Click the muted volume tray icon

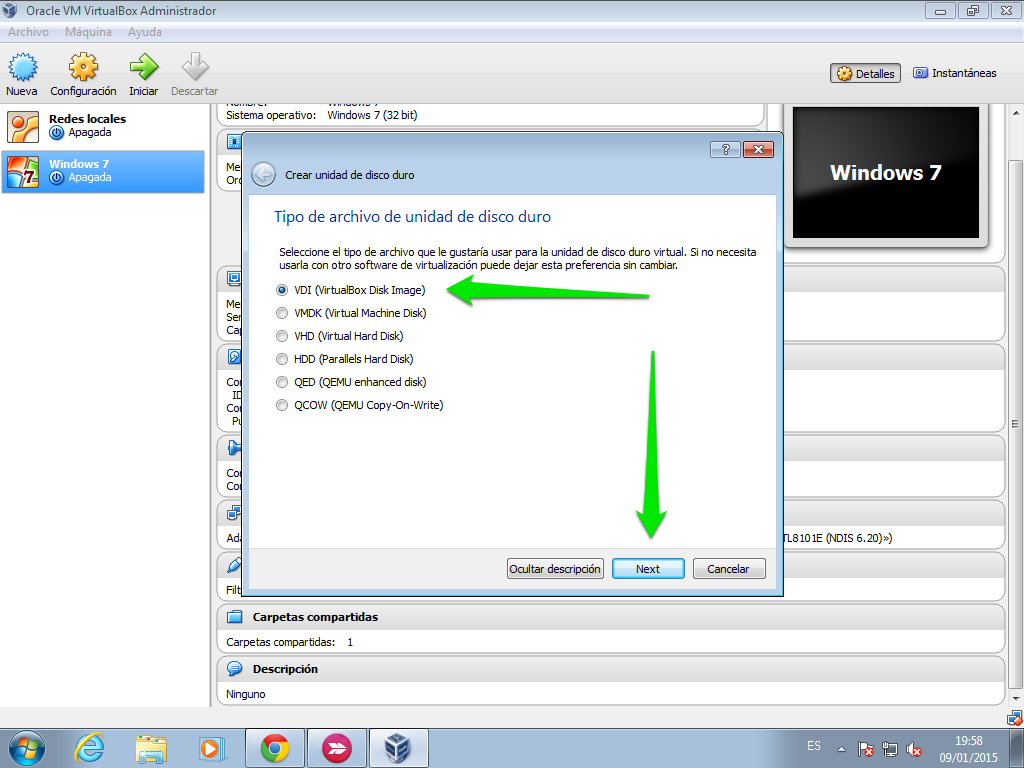coord(914,750)
